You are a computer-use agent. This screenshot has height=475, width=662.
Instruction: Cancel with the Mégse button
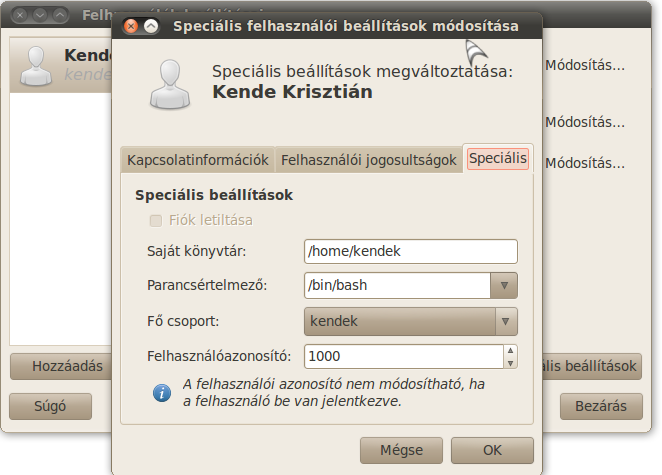tap(401, 450)
